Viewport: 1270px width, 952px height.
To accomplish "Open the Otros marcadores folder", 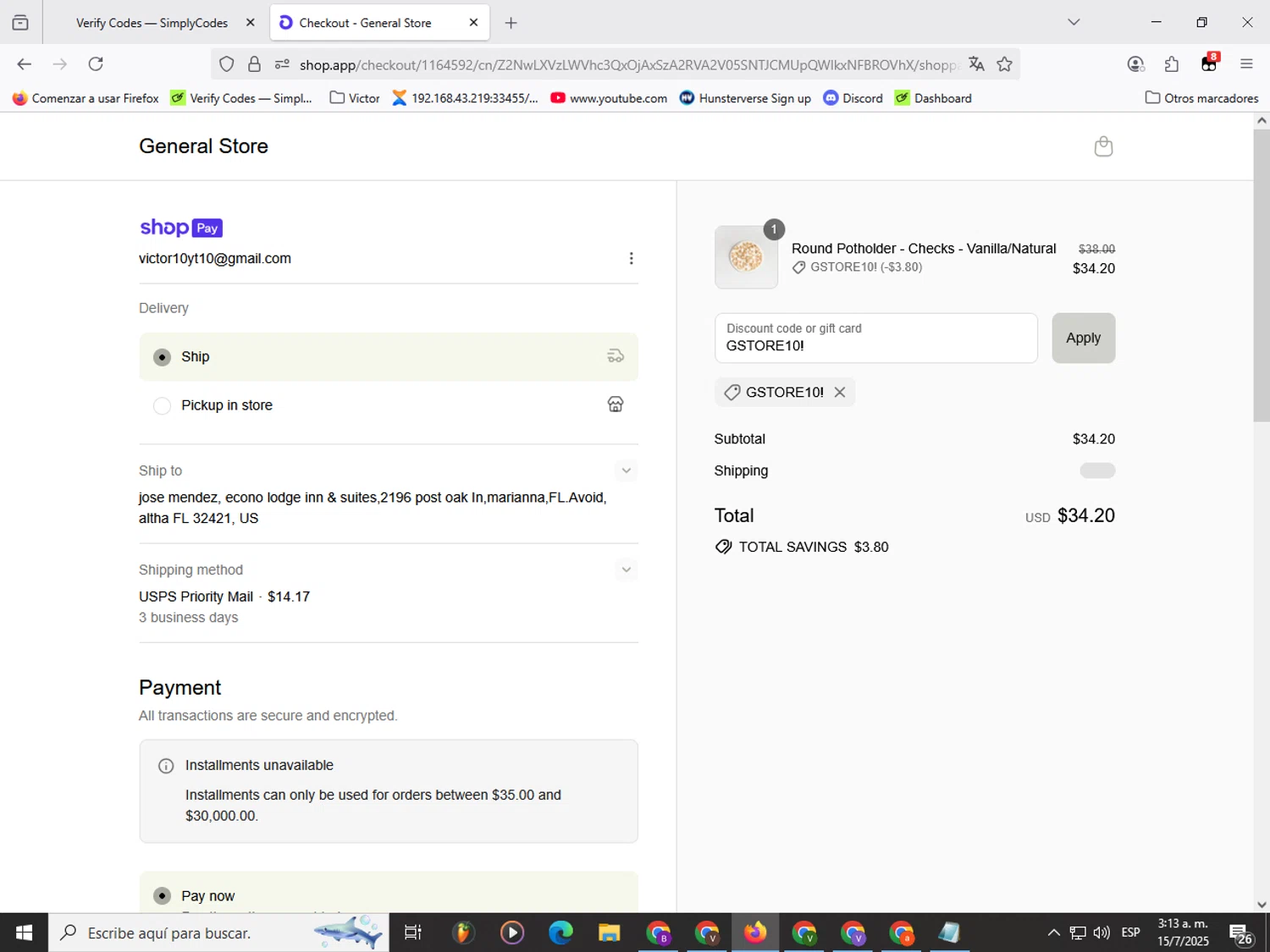I will click(x=1202, y=98).
